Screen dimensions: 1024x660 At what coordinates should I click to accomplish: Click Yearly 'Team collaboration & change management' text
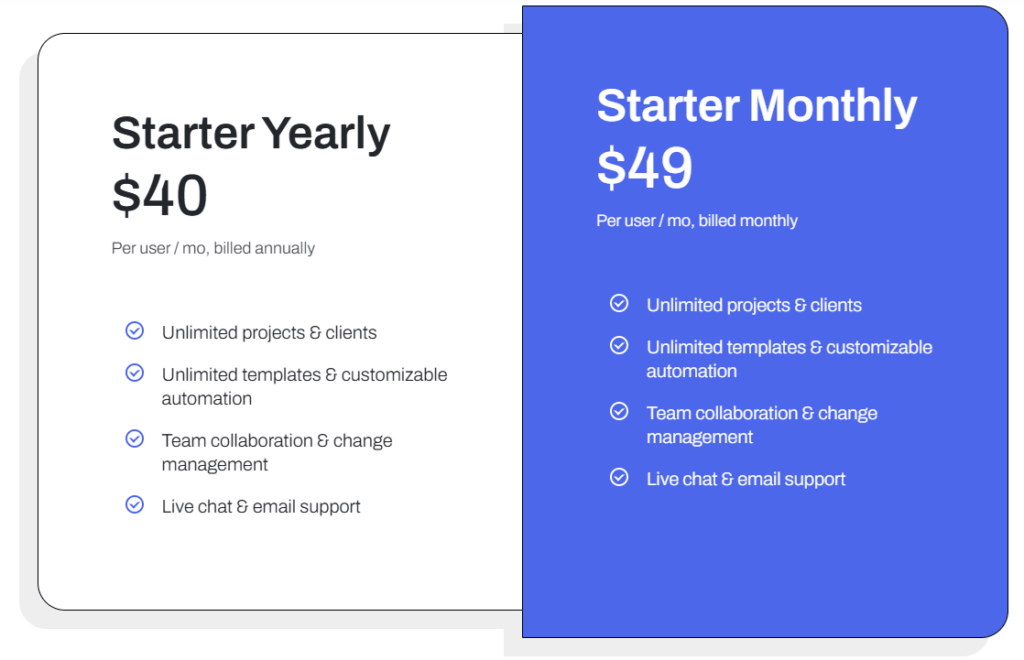pyautogui.click(x=277, y=452)
